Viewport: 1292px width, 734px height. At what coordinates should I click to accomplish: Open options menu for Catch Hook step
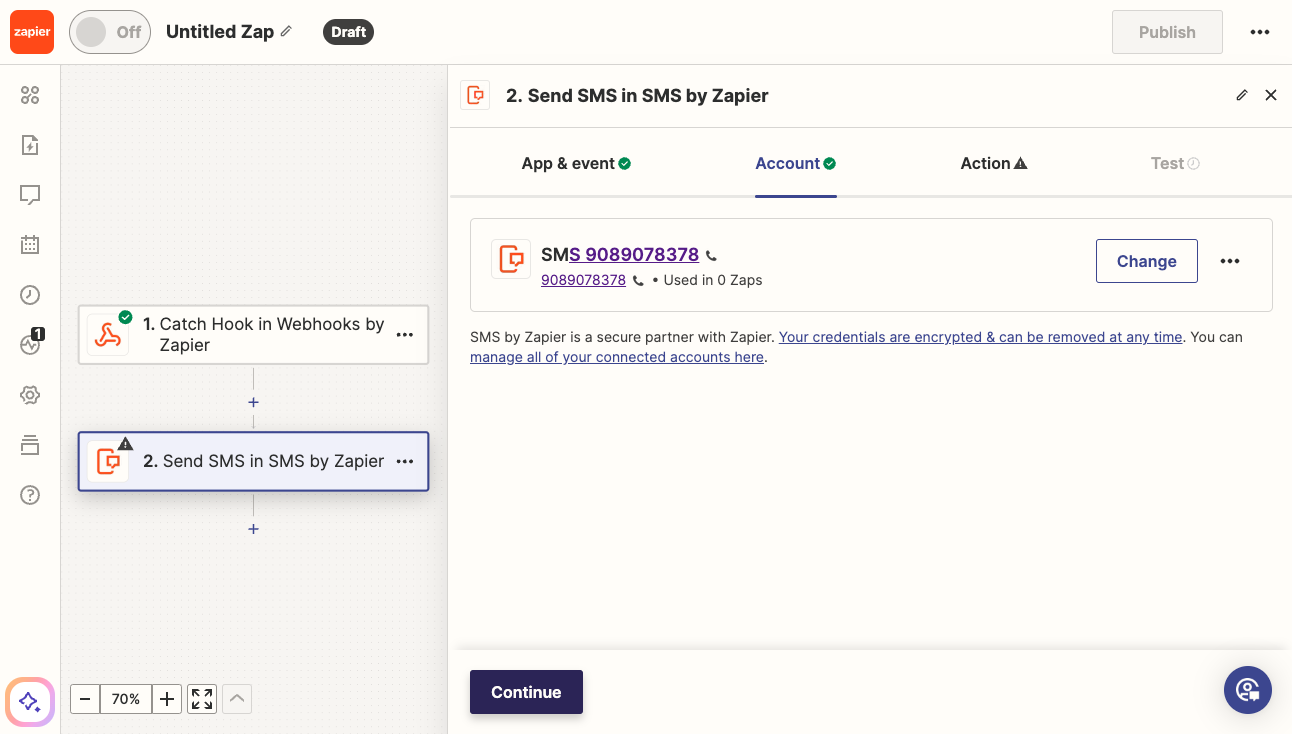click(405, 334)
